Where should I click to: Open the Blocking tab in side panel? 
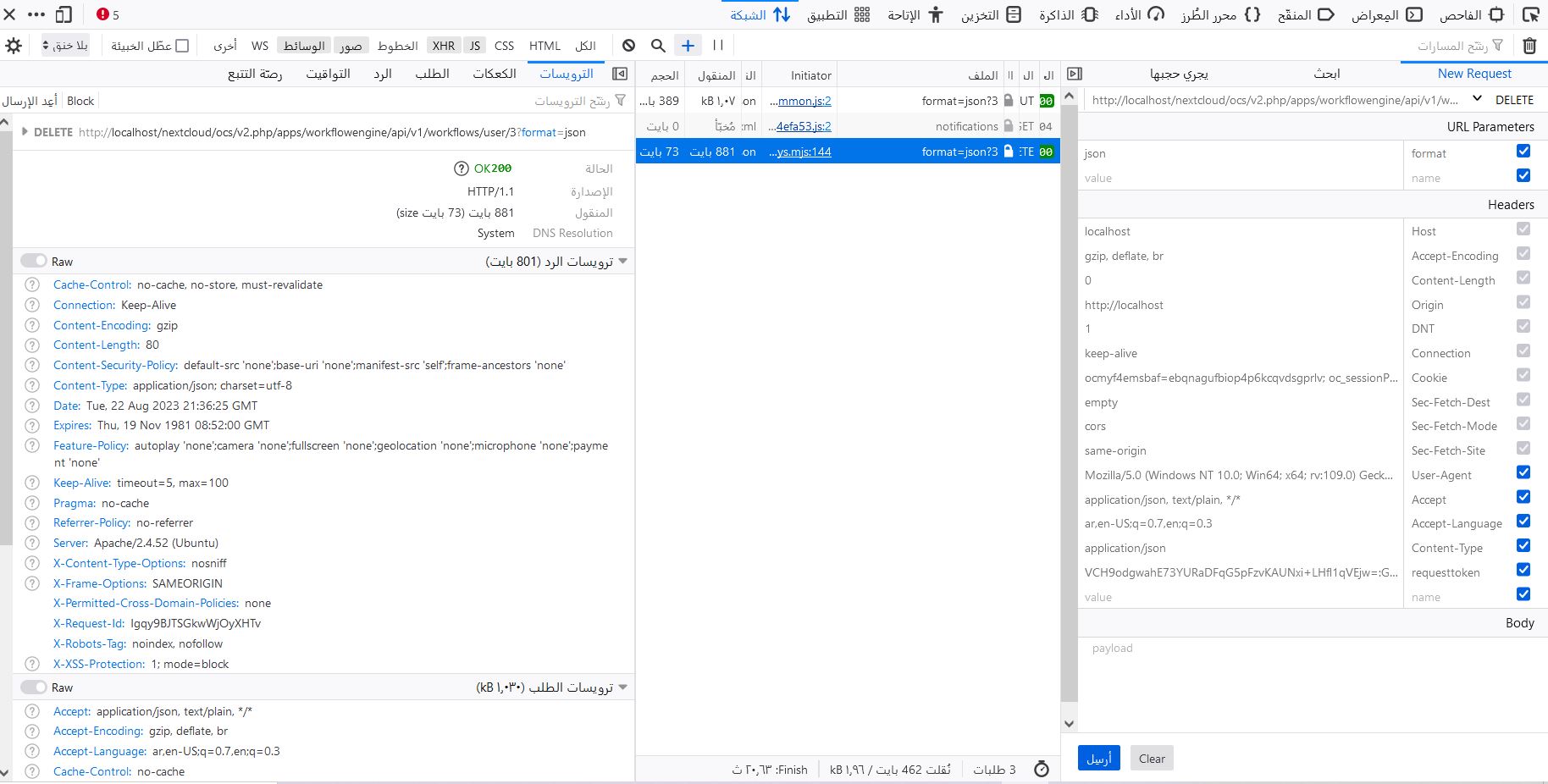pyautogui.click(x=1179, y=74)
